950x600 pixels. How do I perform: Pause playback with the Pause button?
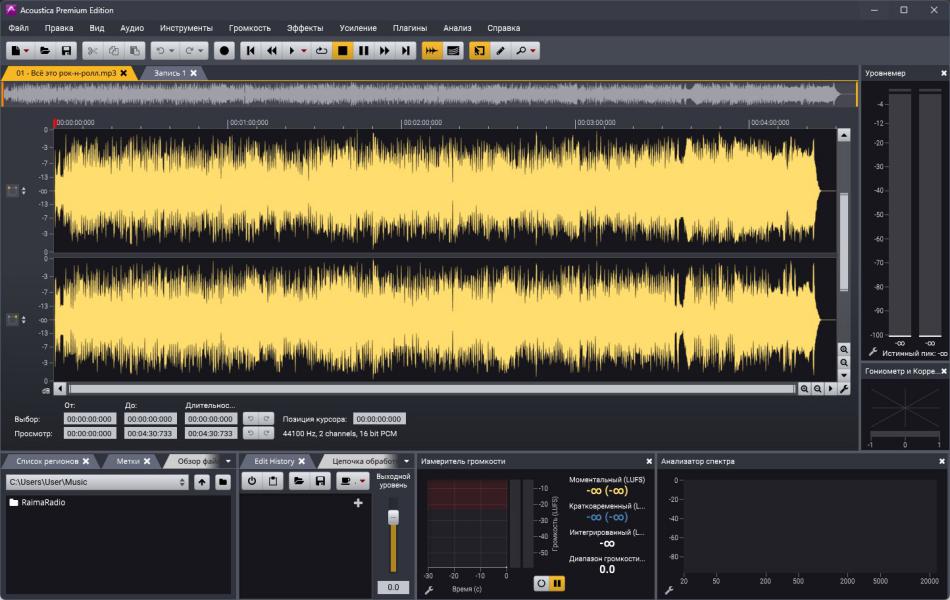[364, 51]
